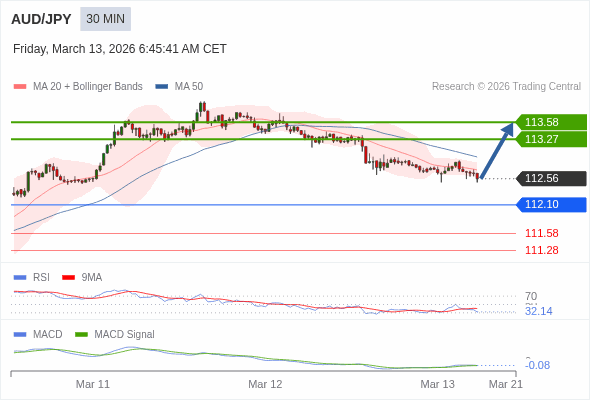The image size is (590, 400).
Task: Click the "MA 20 + Bollinger Bands" legend label
Action: coord(88,87)
